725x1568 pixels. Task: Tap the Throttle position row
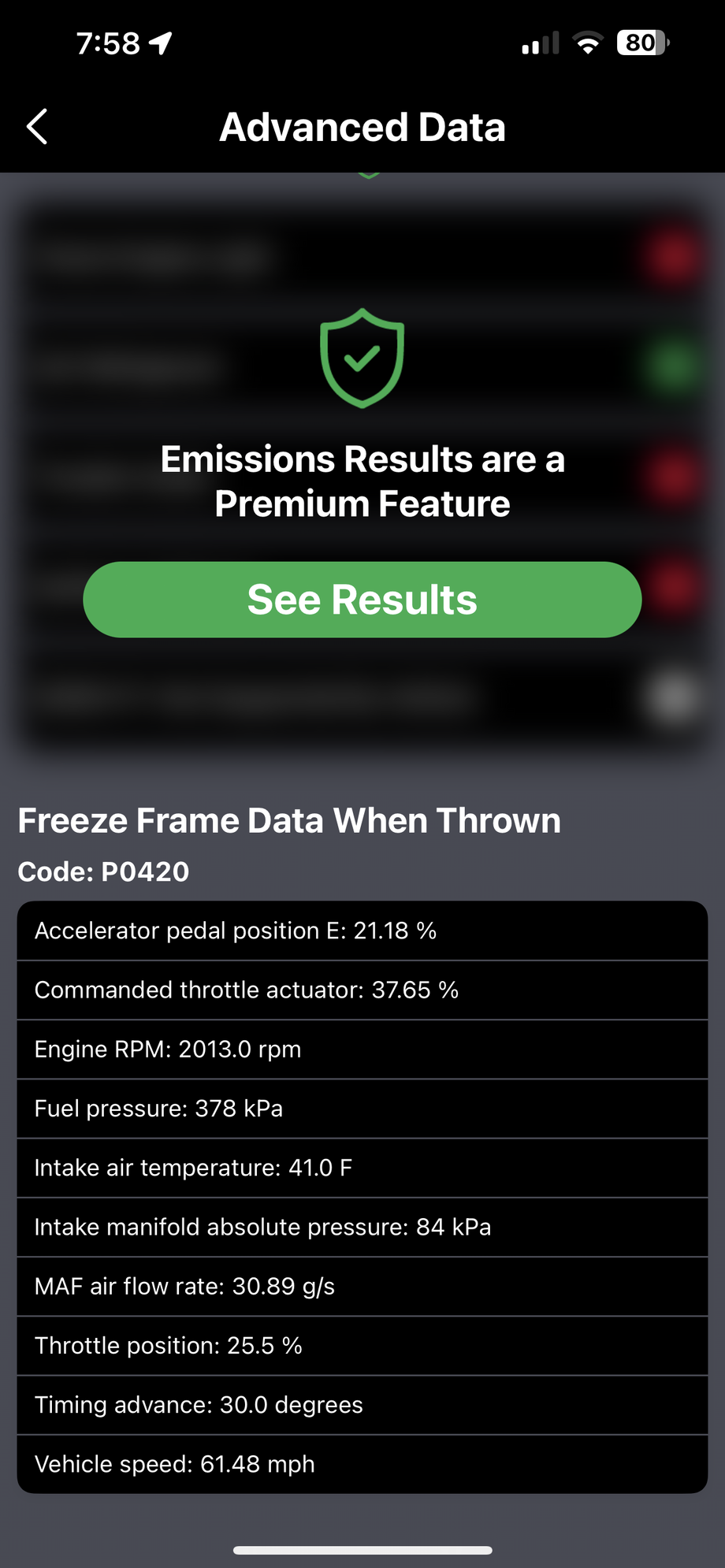tap(362, 1346)
